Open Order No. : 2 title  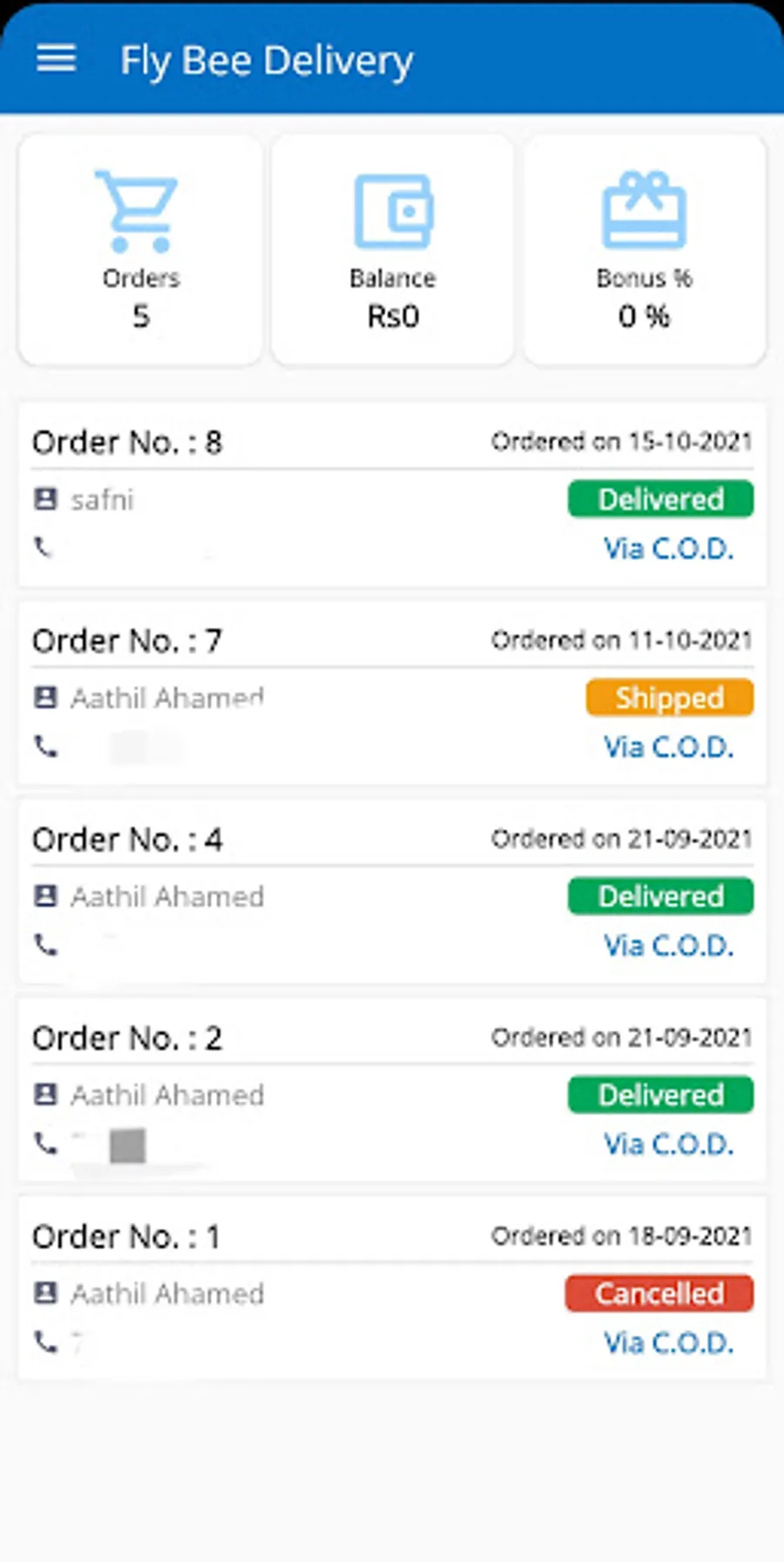point(127,1038)
